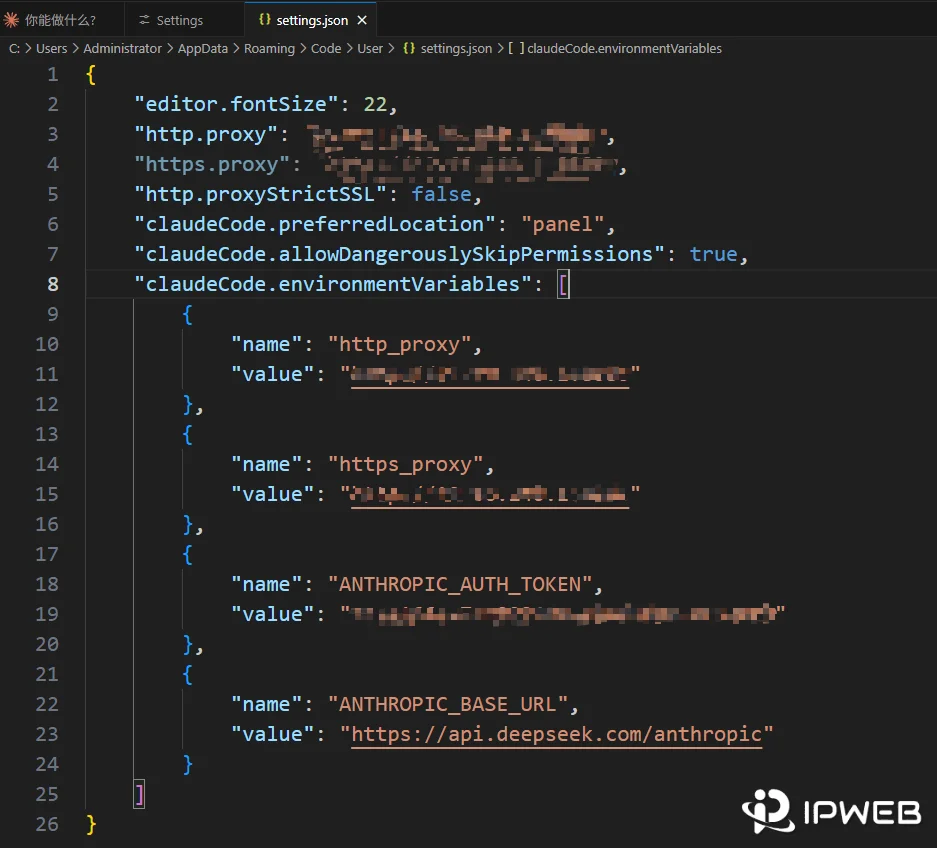Open the Roaming breadcrumb
937x848 pixels.
tap(270, 48)
